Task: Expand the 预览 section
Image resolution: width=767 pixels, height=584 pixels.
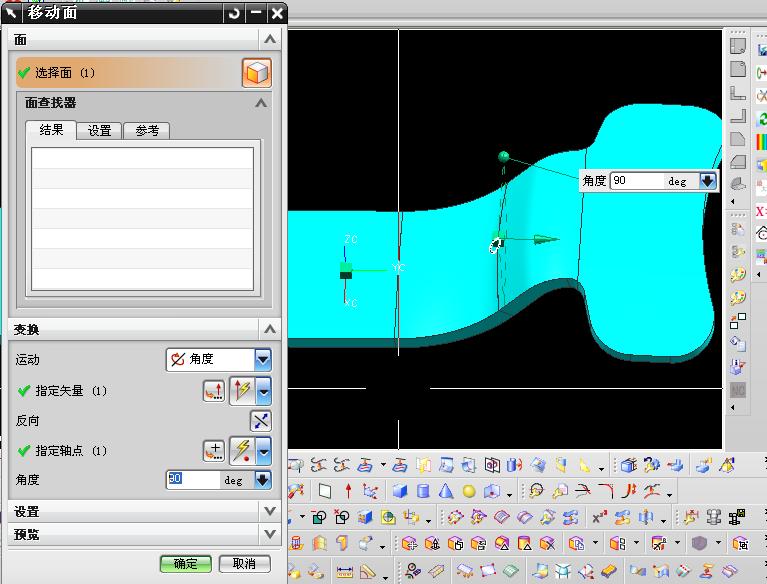Action: coord(270,534)
